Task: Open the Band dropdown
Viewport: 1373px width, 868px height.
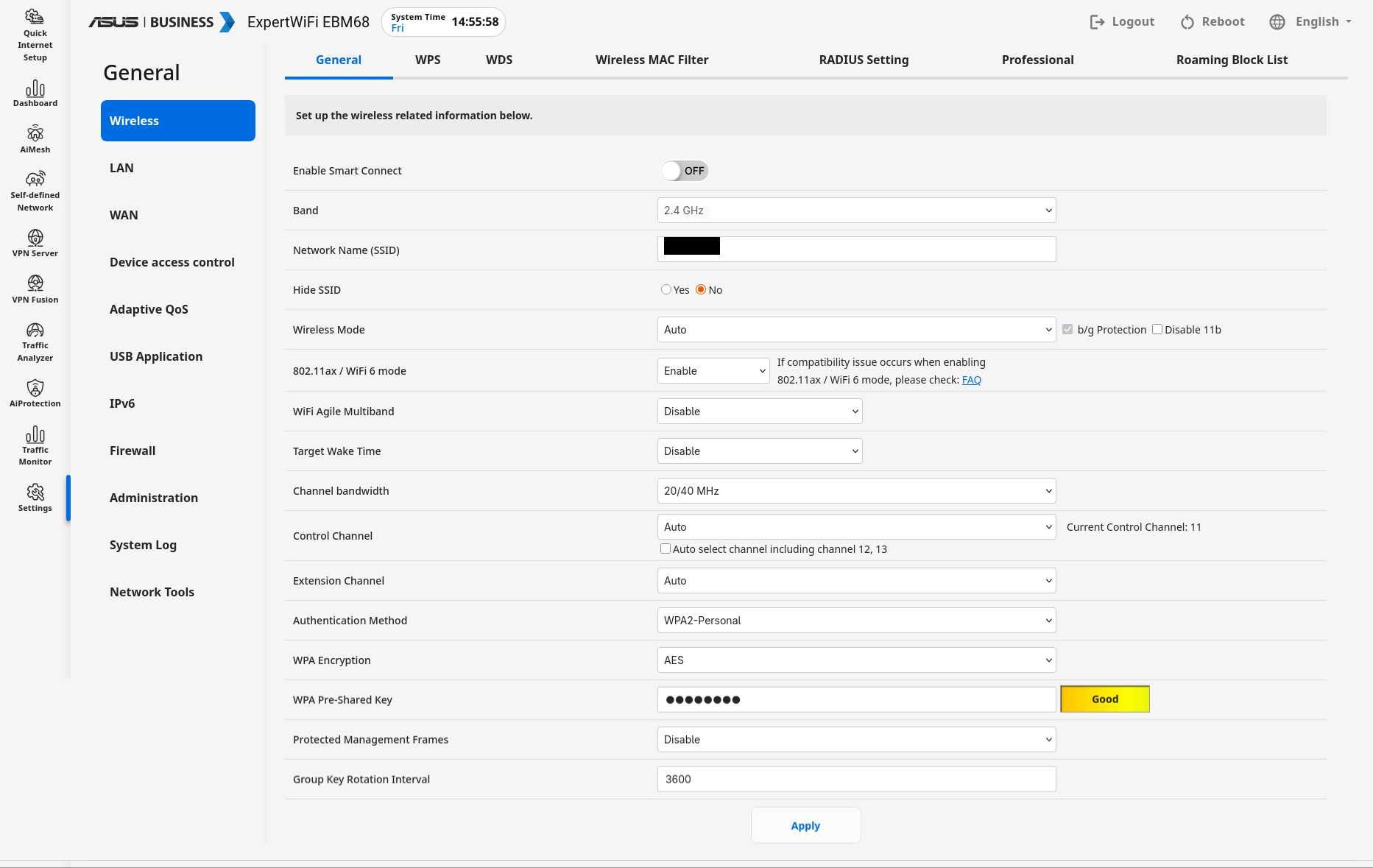Action: 856,211
